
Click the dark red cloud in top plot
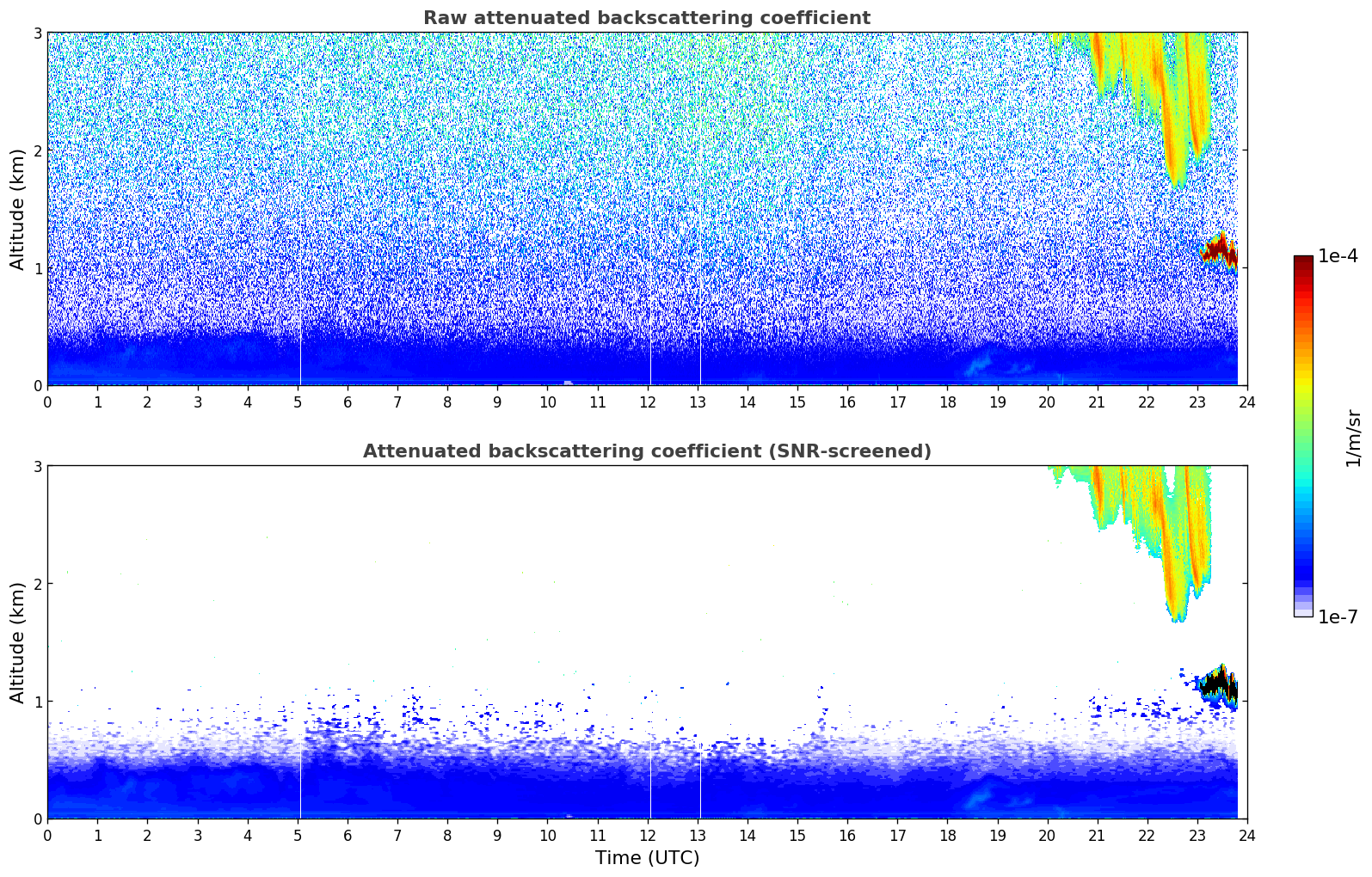1220,250
